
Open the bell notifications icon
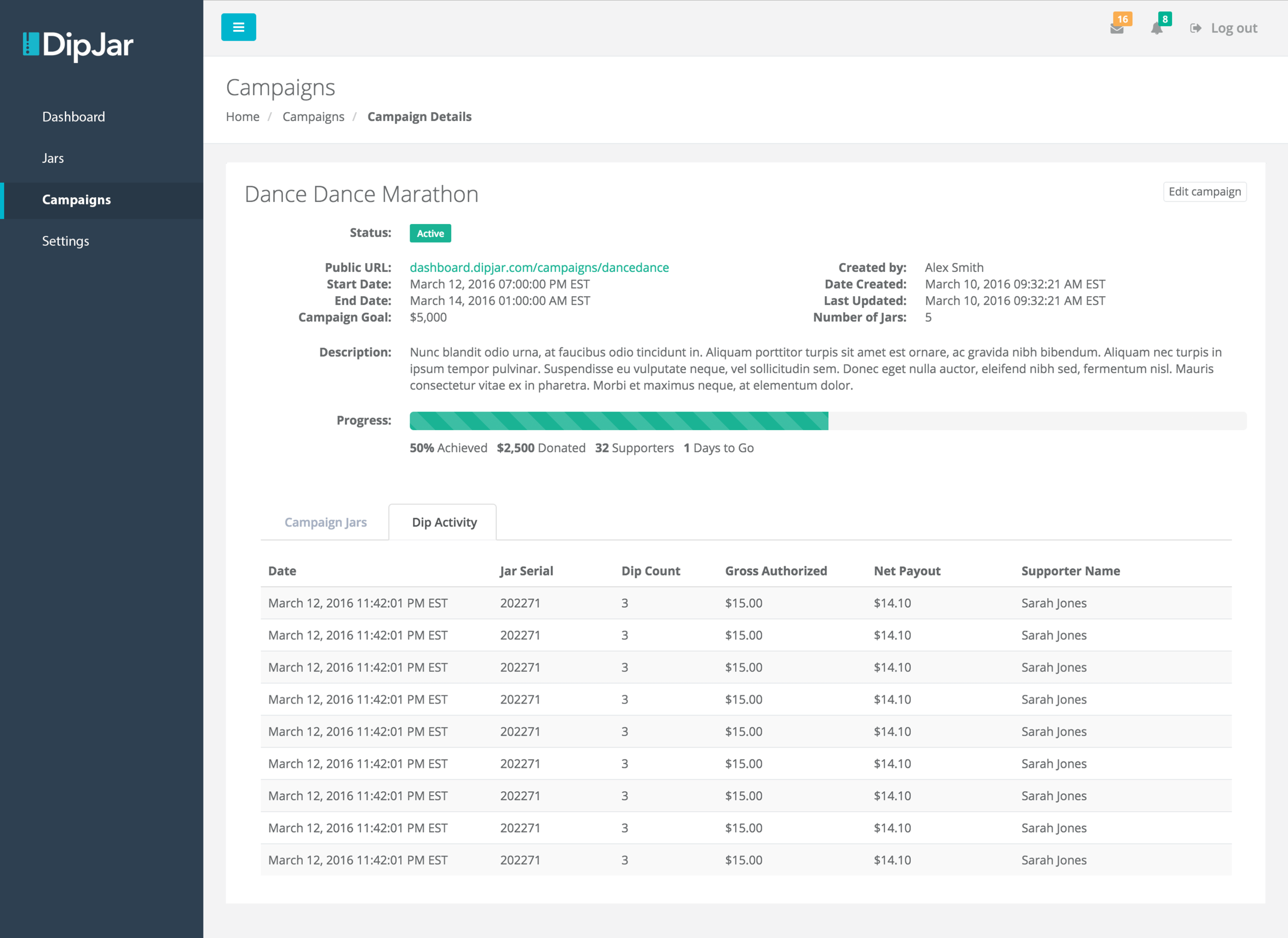pos(1156,29)
